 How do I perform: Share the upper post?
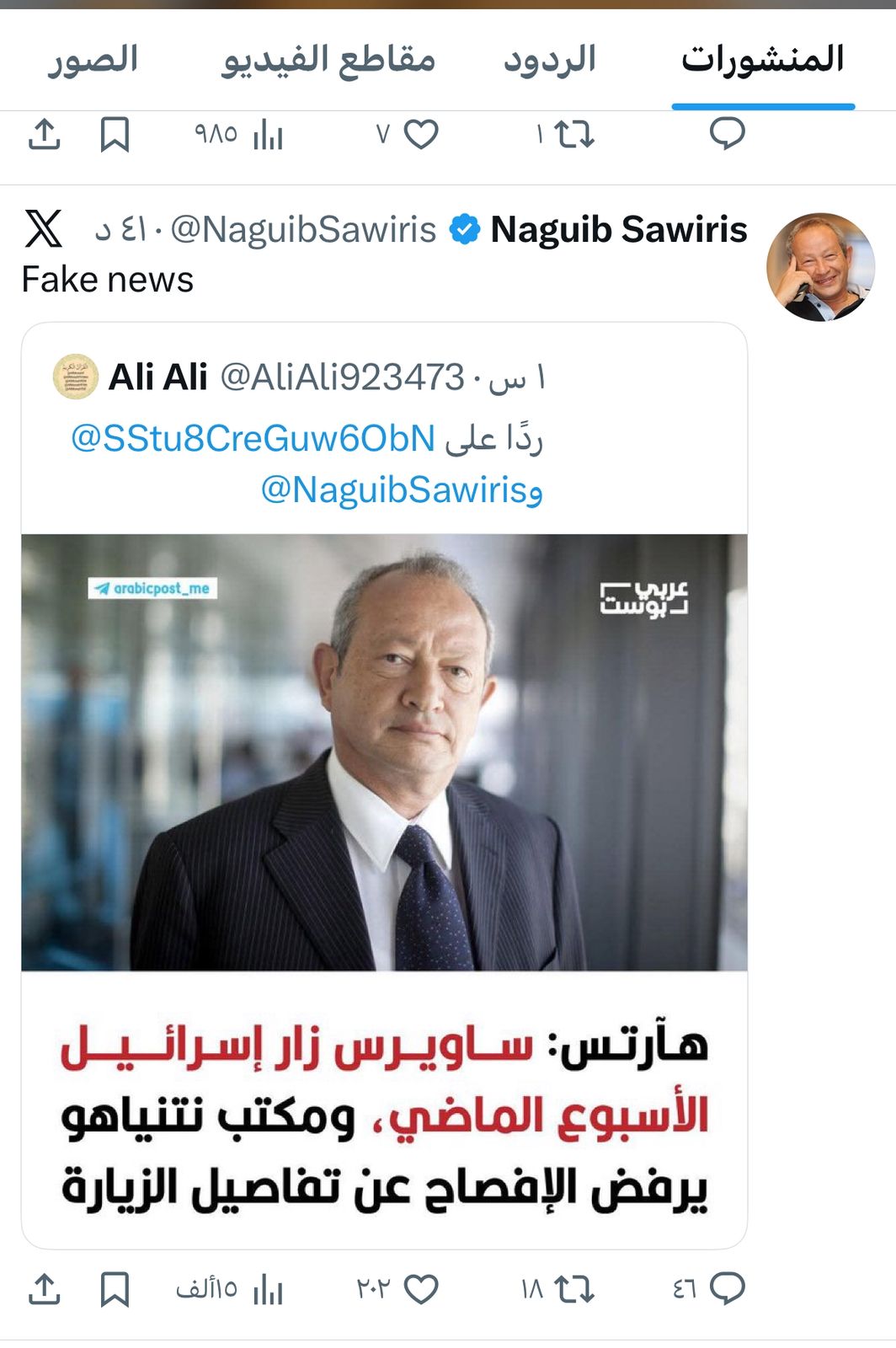pos(44,135)
